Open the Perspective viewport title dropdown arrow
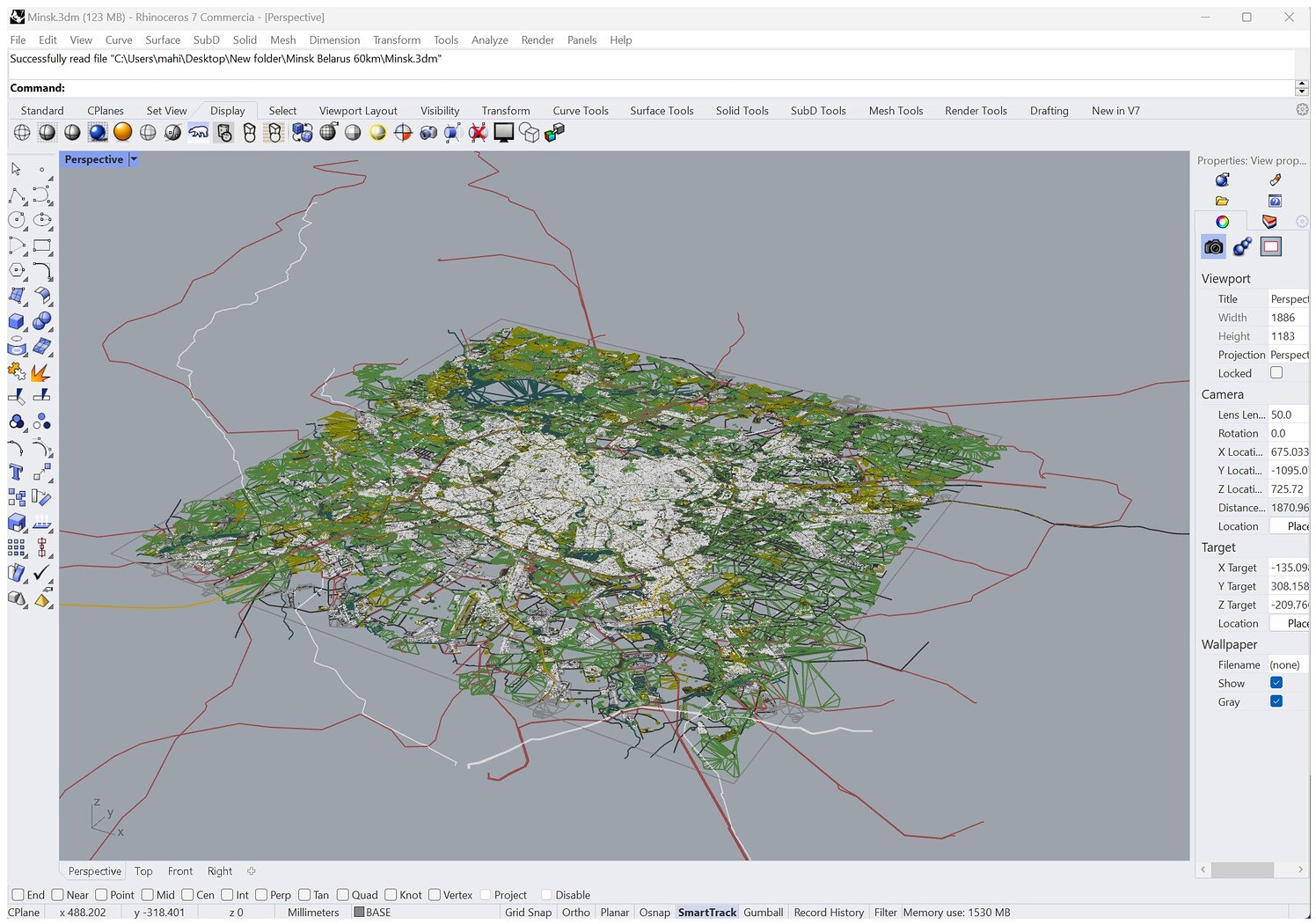 tap(134, 159)
